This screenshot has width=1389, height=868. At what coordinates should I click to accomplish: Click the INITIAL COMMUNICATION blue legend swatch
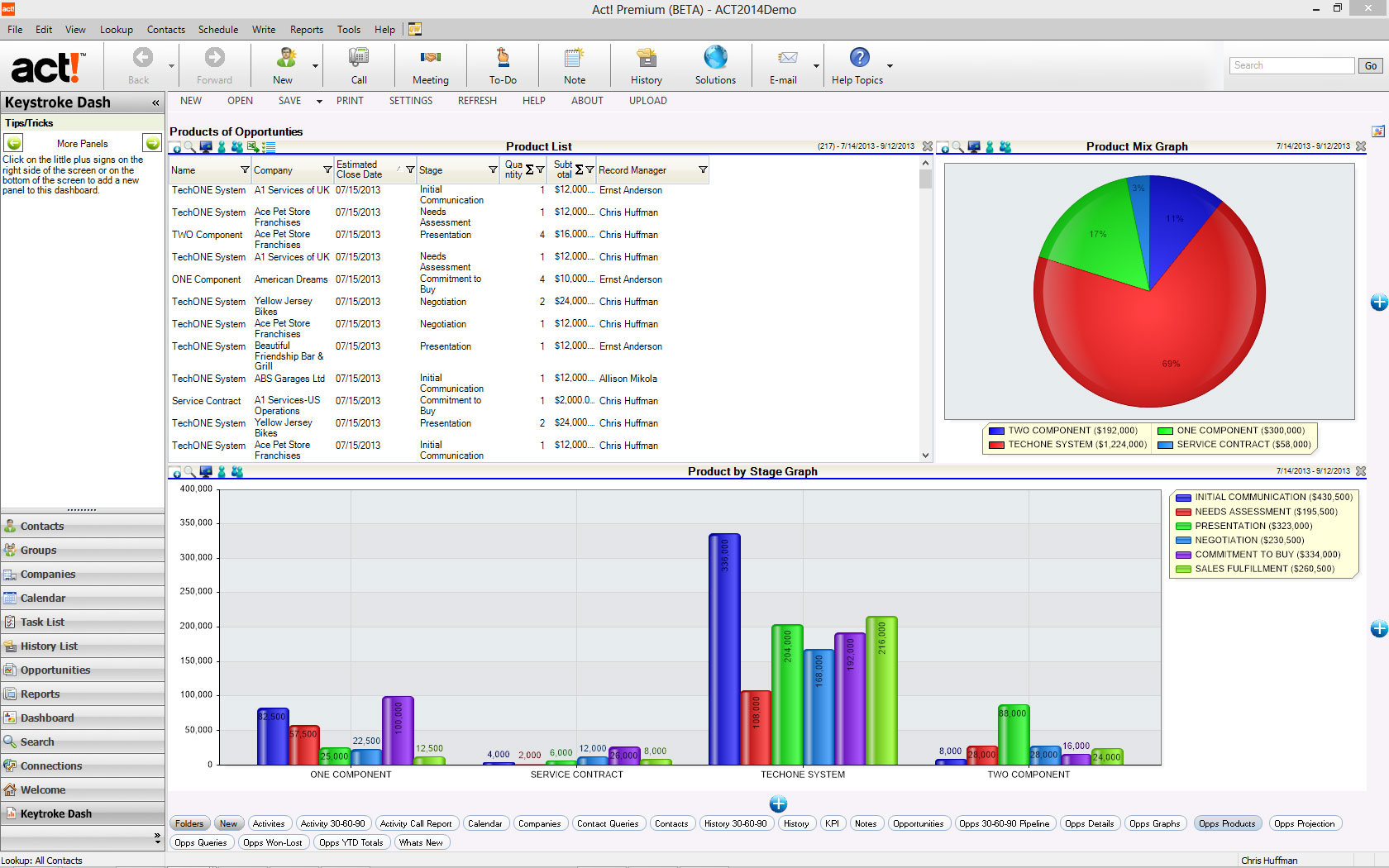pos(1183,498)
